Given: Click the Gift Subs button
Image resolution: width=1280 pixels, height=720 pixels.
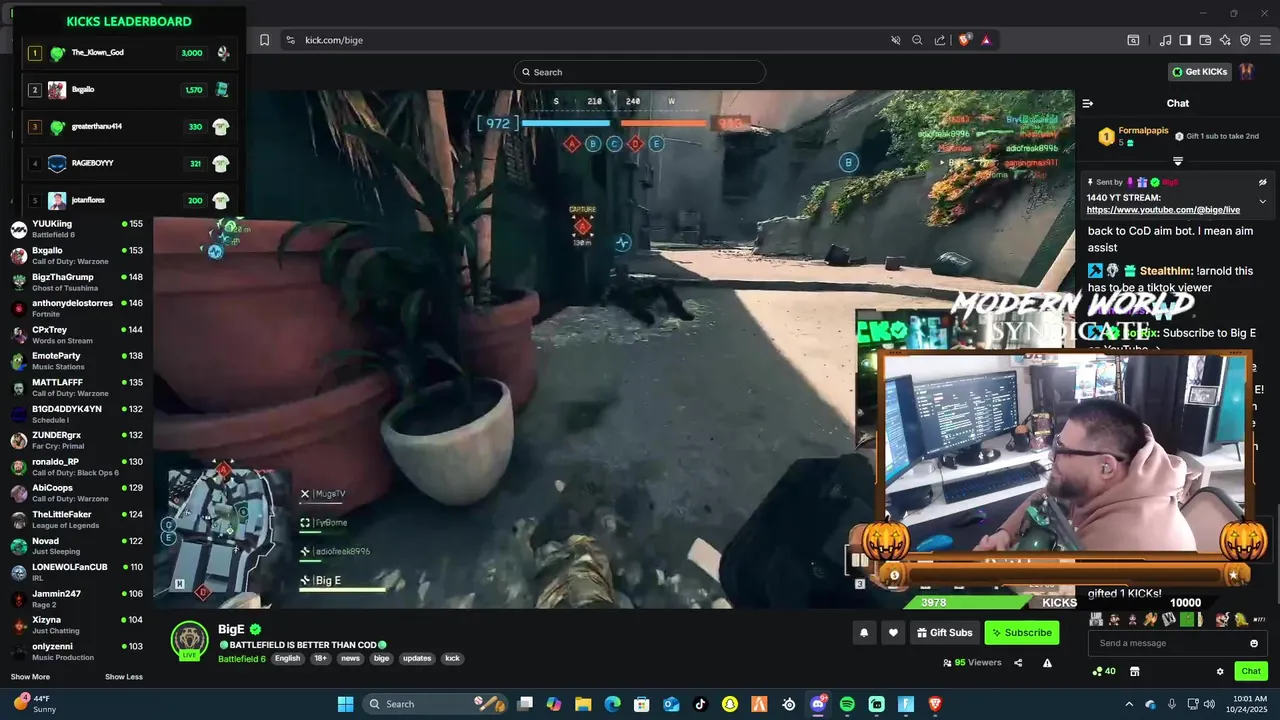Looking at the screenshot, I should pos(944,632).
